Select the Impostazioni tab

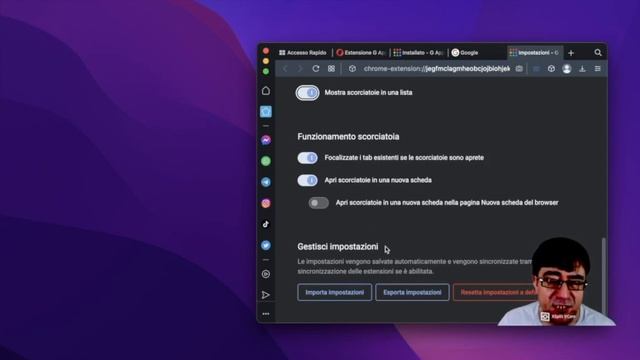pyautogui.click(x=535, y=53)
